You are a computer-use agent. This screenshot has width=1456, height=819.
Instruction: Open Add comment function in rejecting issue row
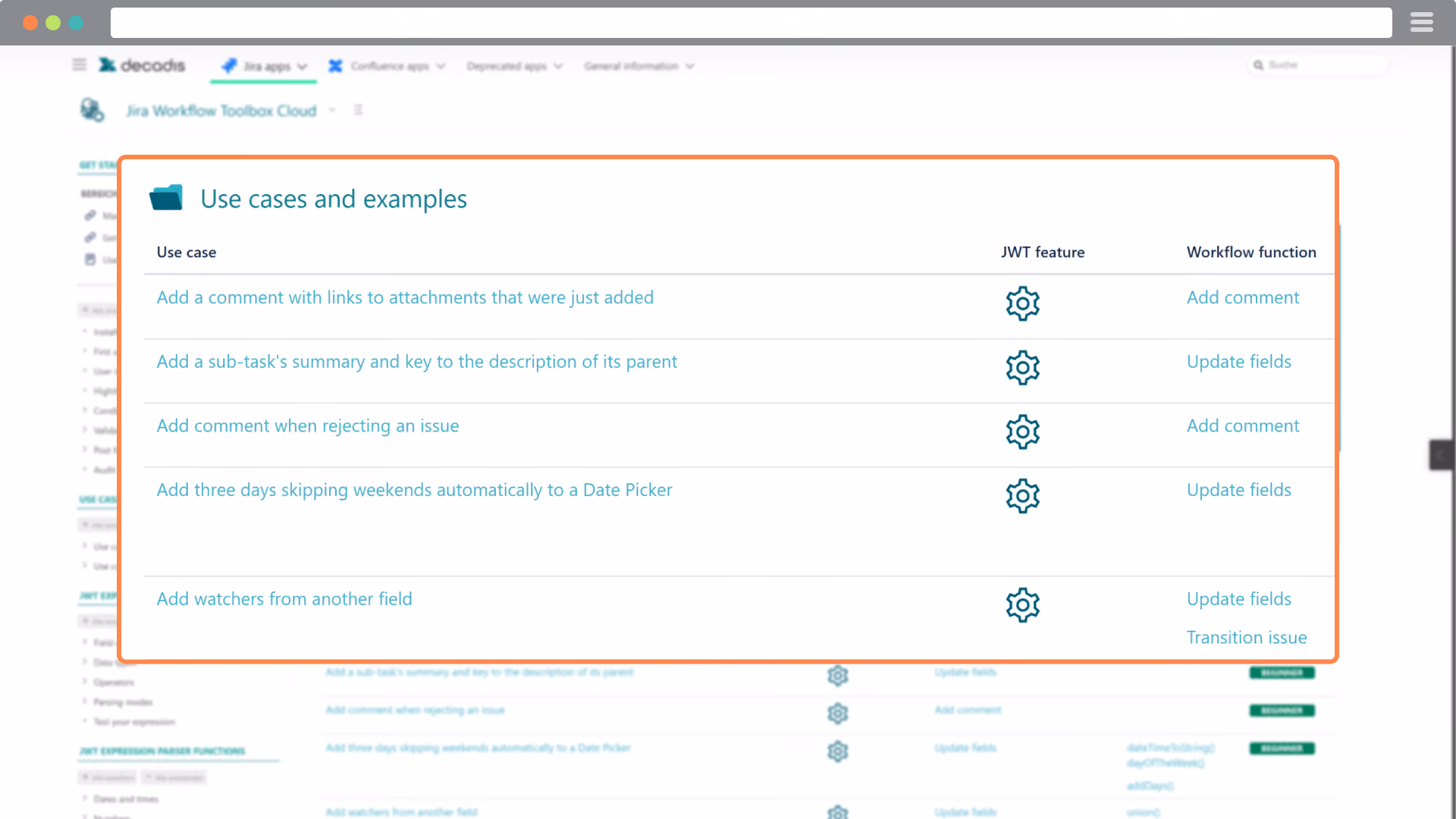pos(1242,425)
